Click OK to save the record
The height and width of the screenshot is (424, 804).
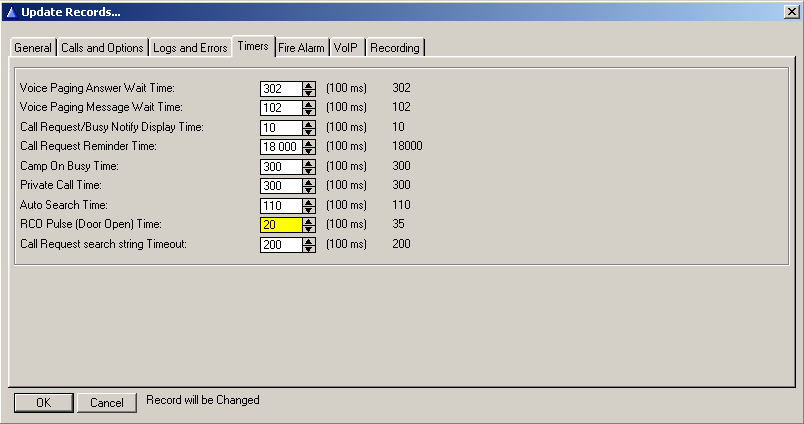[x=43, y=402]
